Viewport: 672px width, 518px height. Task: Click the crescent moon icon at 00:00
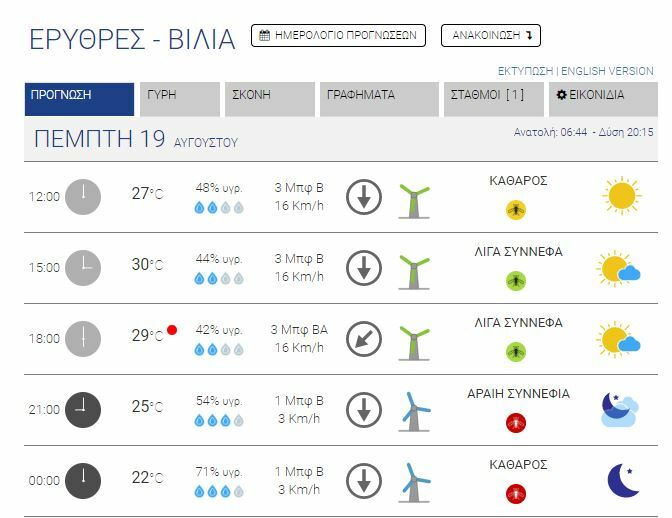pyautogui.click(x=622, y=480)
